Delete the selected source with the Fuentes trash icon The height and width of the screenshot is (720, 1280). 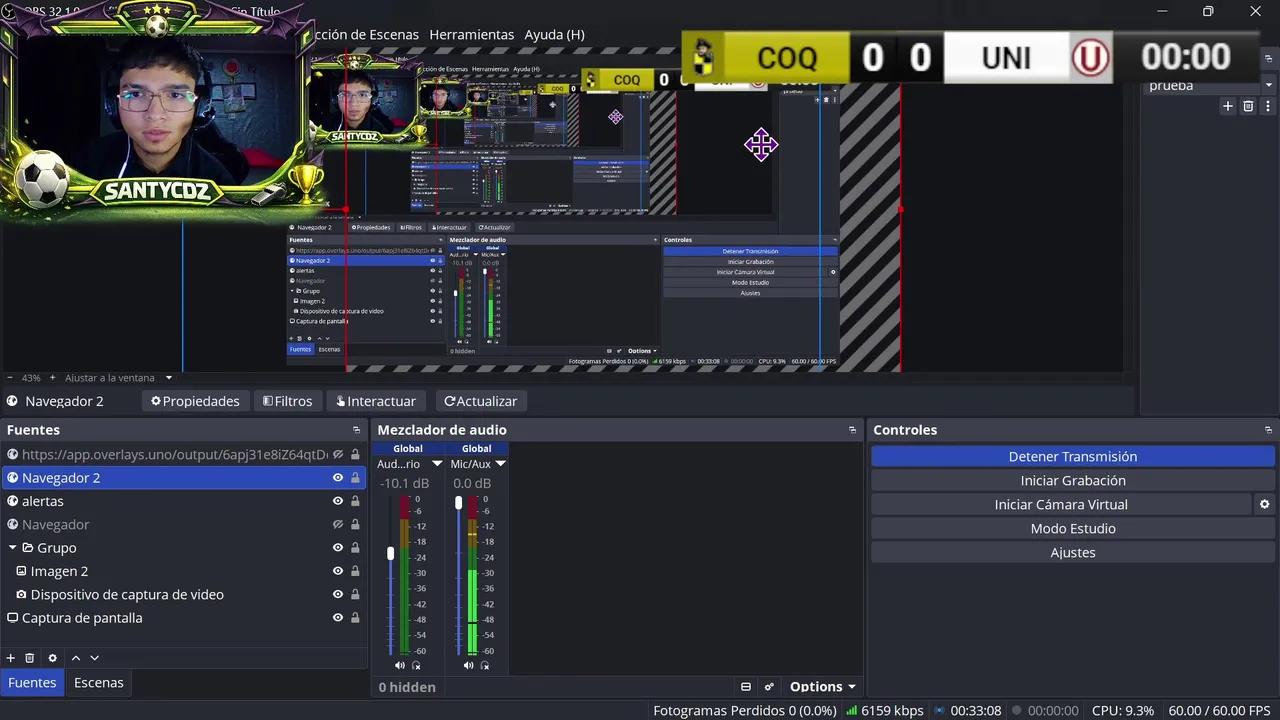(x=30, y=658)
